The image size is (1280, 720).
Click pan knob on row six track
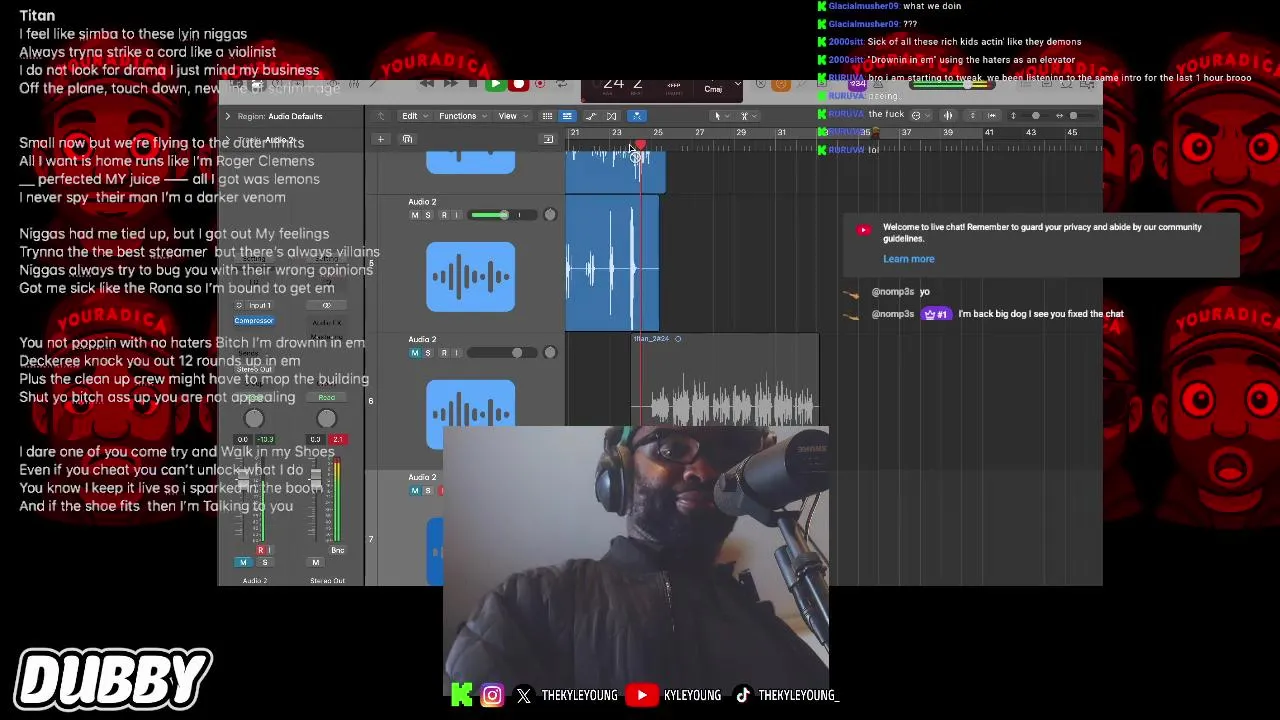pyautogui.click(x=550, y=353)
